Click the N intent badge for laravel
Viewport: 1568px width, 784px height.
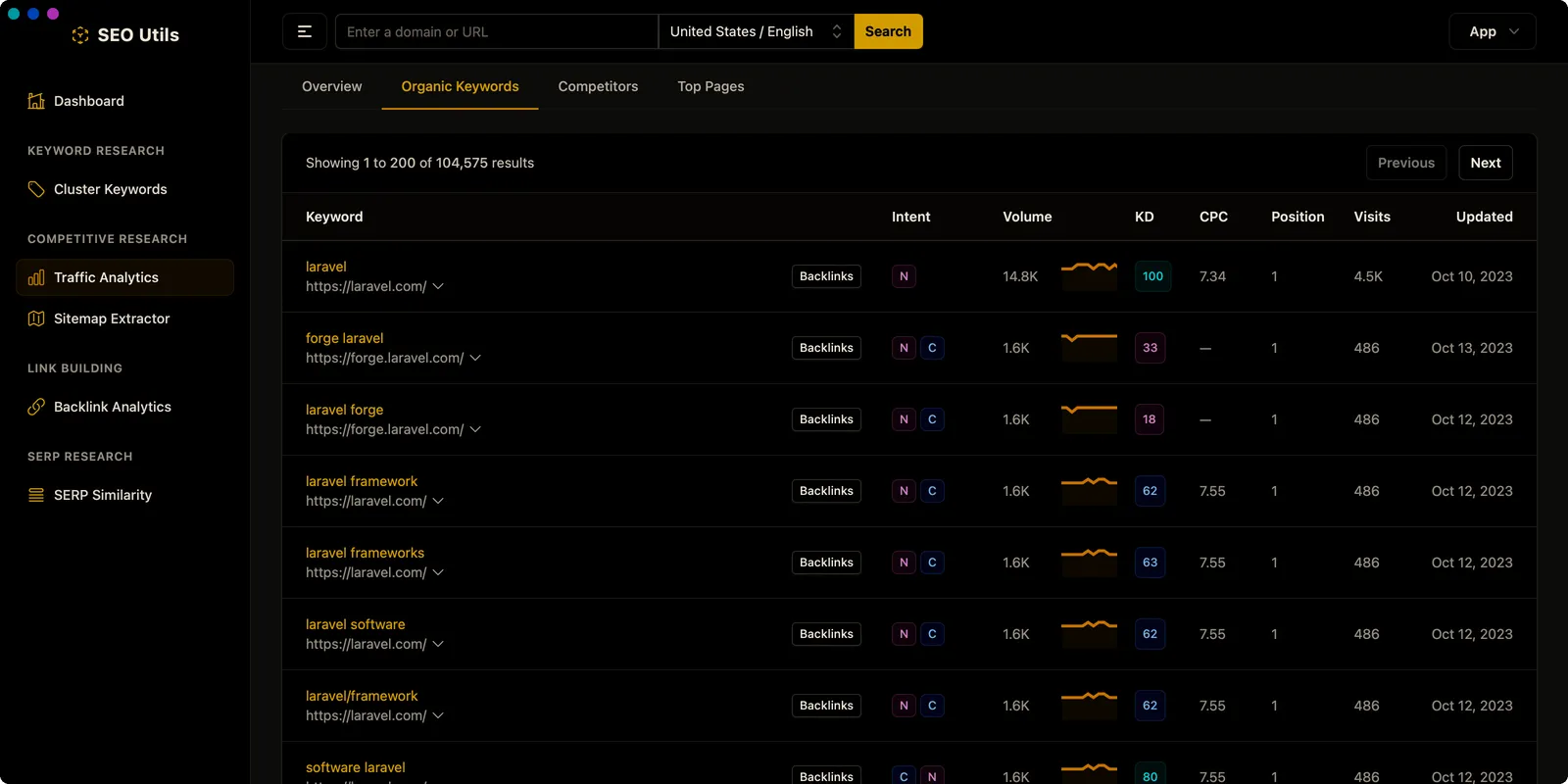(x=904, y=276)
